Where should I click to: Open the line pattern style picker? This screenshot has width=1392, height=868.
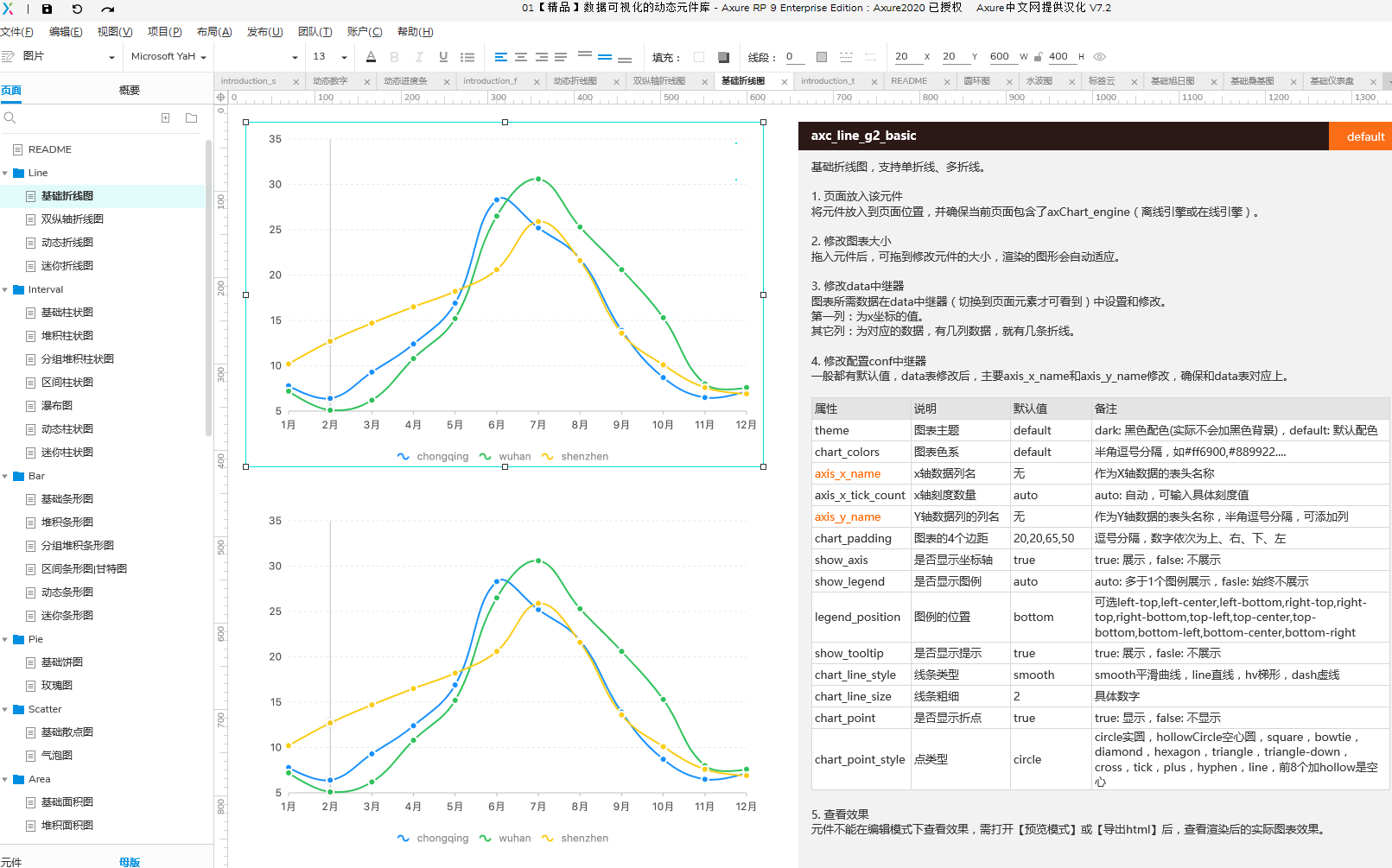click(846, 57)
